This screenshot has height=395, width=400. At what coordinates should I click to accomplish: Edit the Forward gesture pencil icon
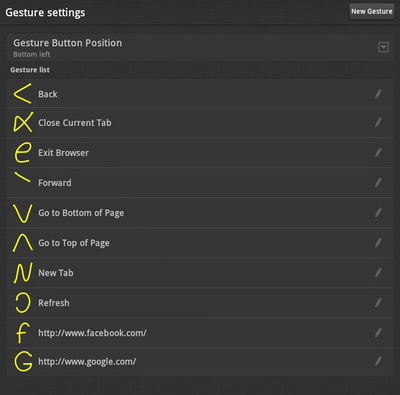(x=378, y=182)
